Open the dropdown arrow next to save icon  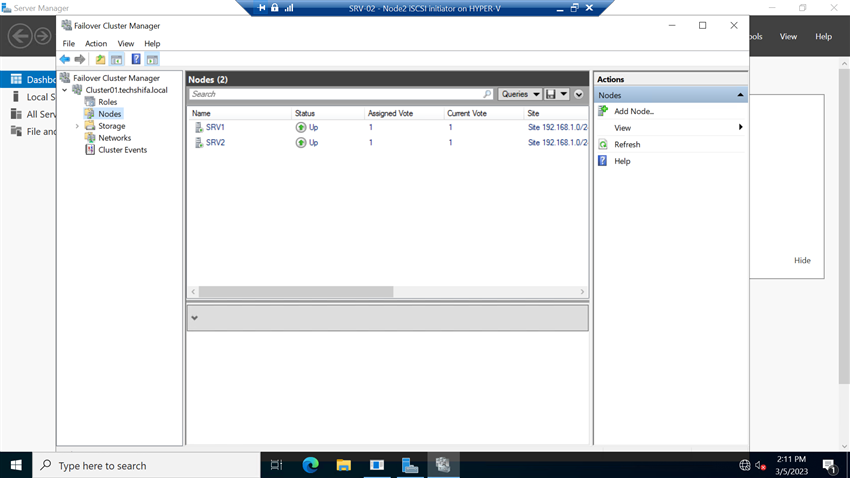[x=564, y=94]
